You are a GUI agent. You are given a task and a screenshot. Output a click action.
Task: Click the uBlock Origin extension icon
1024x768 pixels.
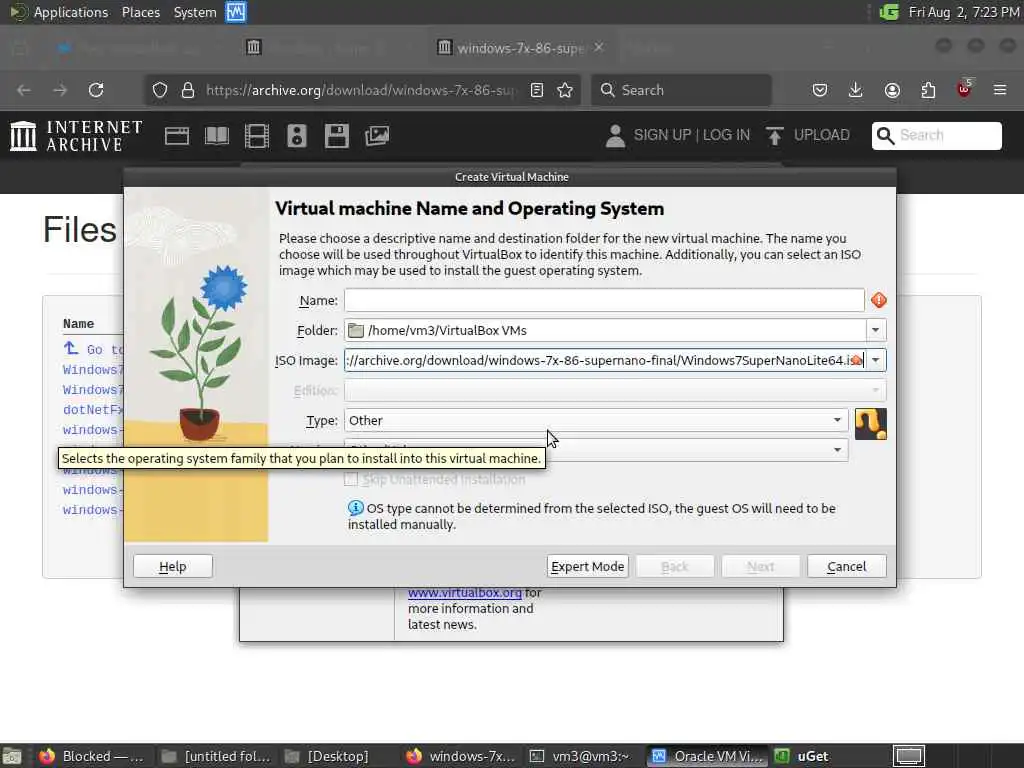tap(964, 89)
